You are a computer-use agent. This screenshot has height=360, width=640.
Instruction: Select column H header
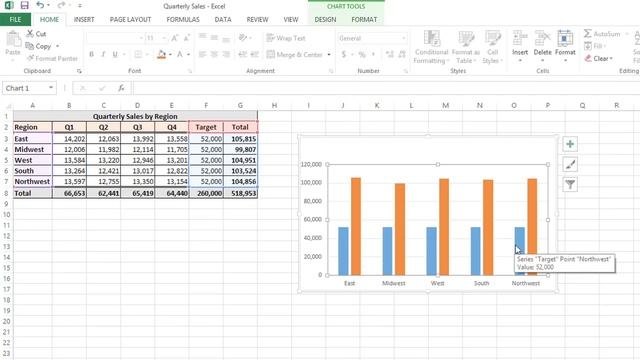[x=274, y=105]
